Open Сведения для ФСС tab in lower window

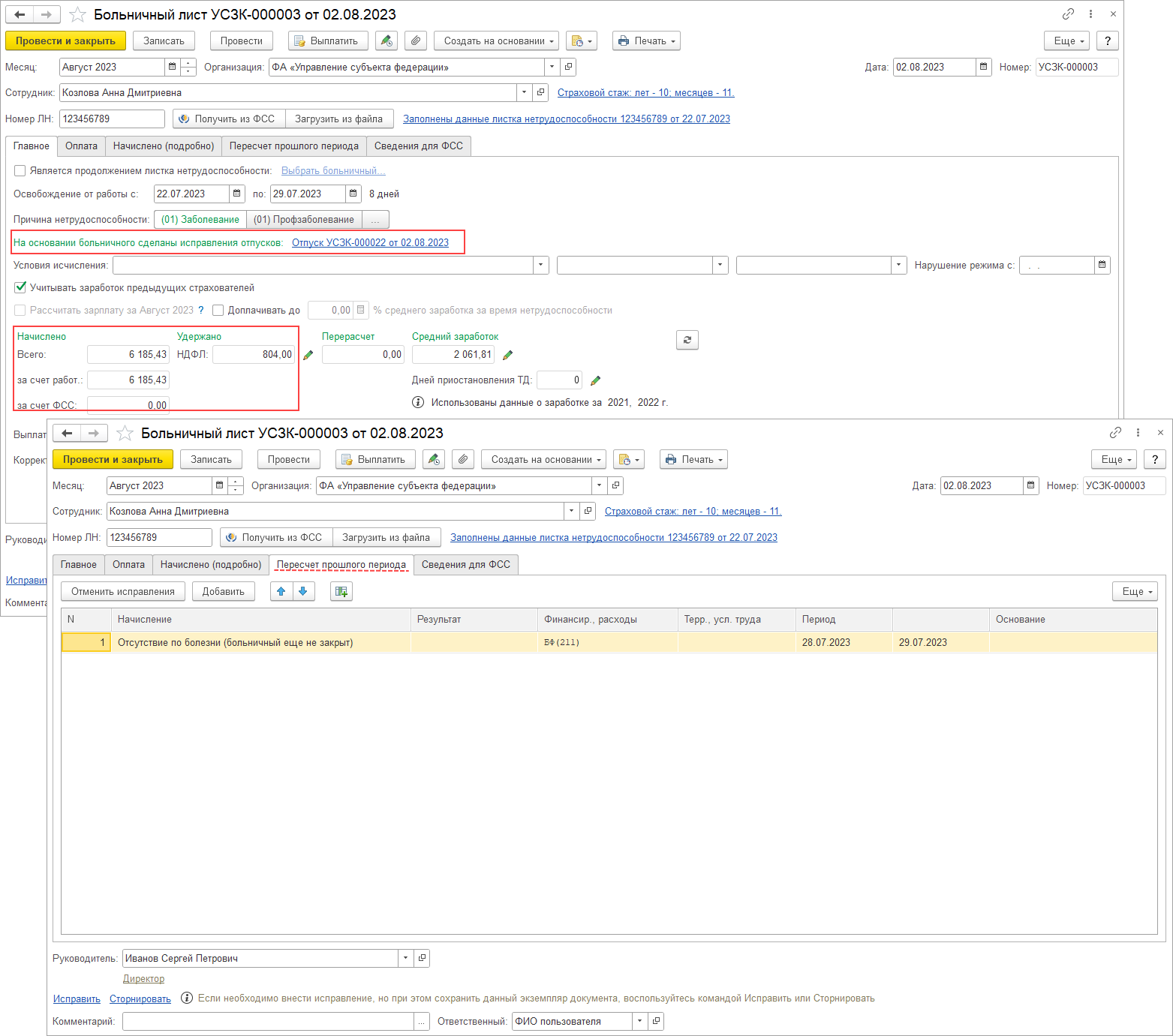[x=466, y=564]
